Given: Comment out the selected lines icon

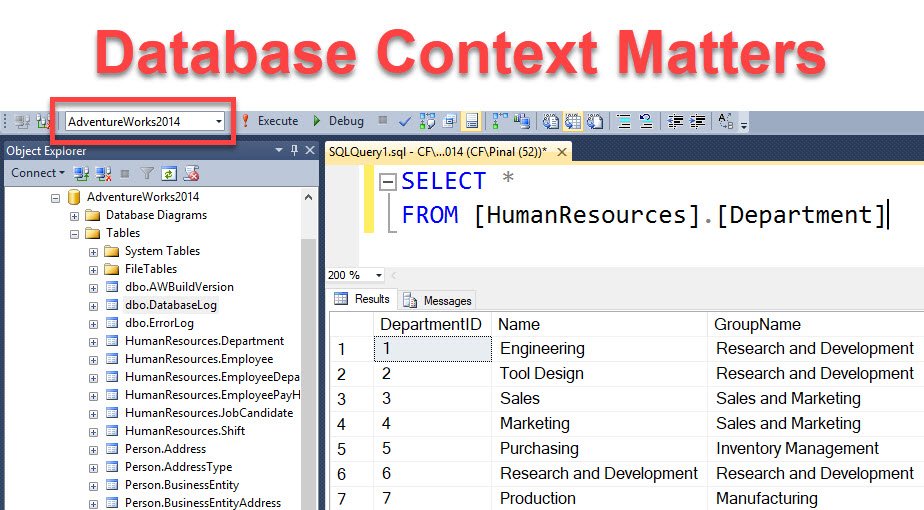Looking at the screenshot, I should tap(623, 121).
